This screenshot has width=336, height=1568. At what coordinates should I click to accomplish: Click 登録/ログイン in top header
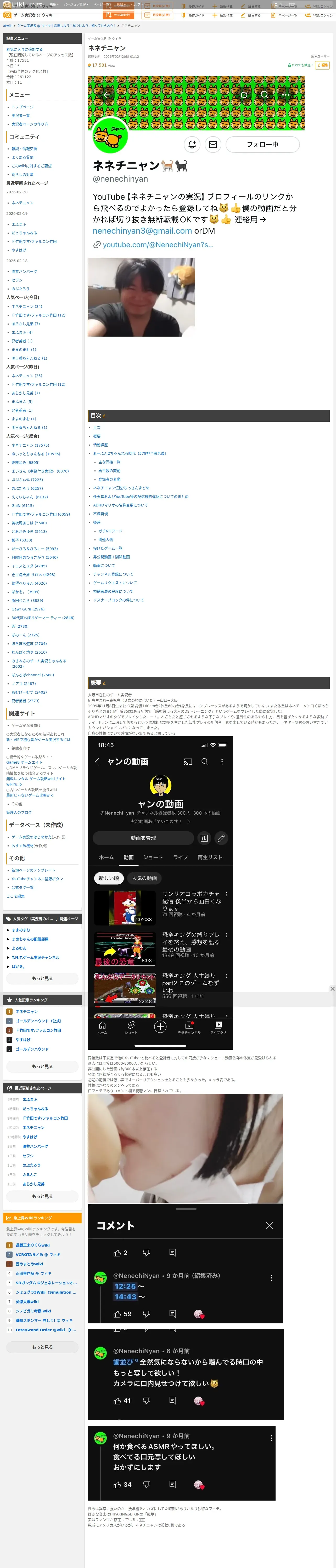(x=320, y=15)
